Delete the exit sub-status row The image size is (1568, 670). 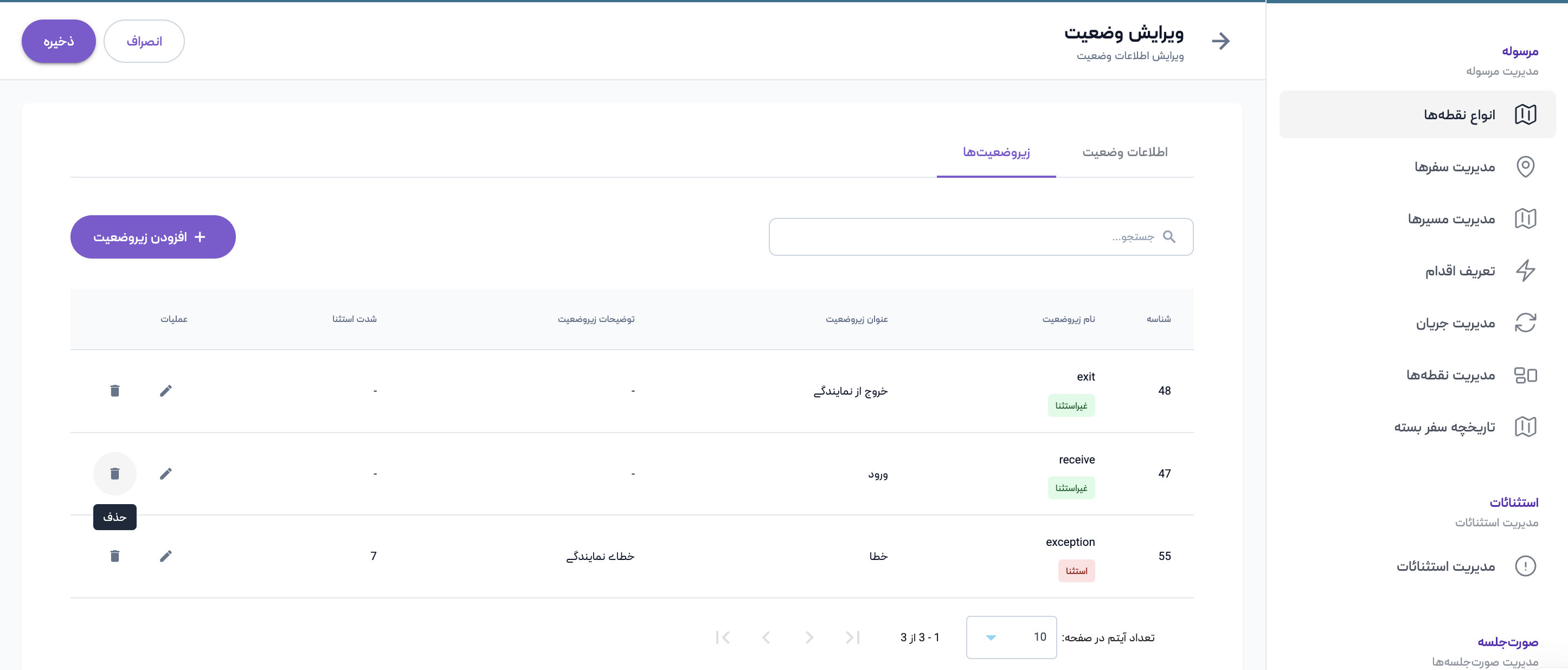click(x=114, y=391)
